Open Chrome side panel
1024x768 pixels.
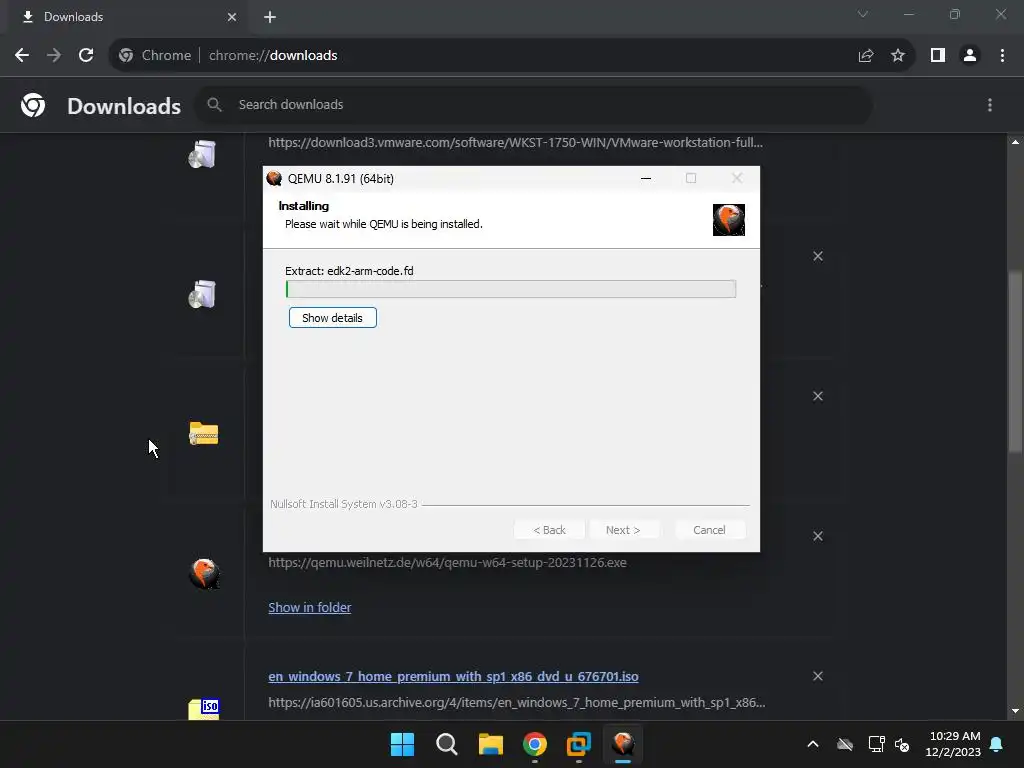[938, 56]
